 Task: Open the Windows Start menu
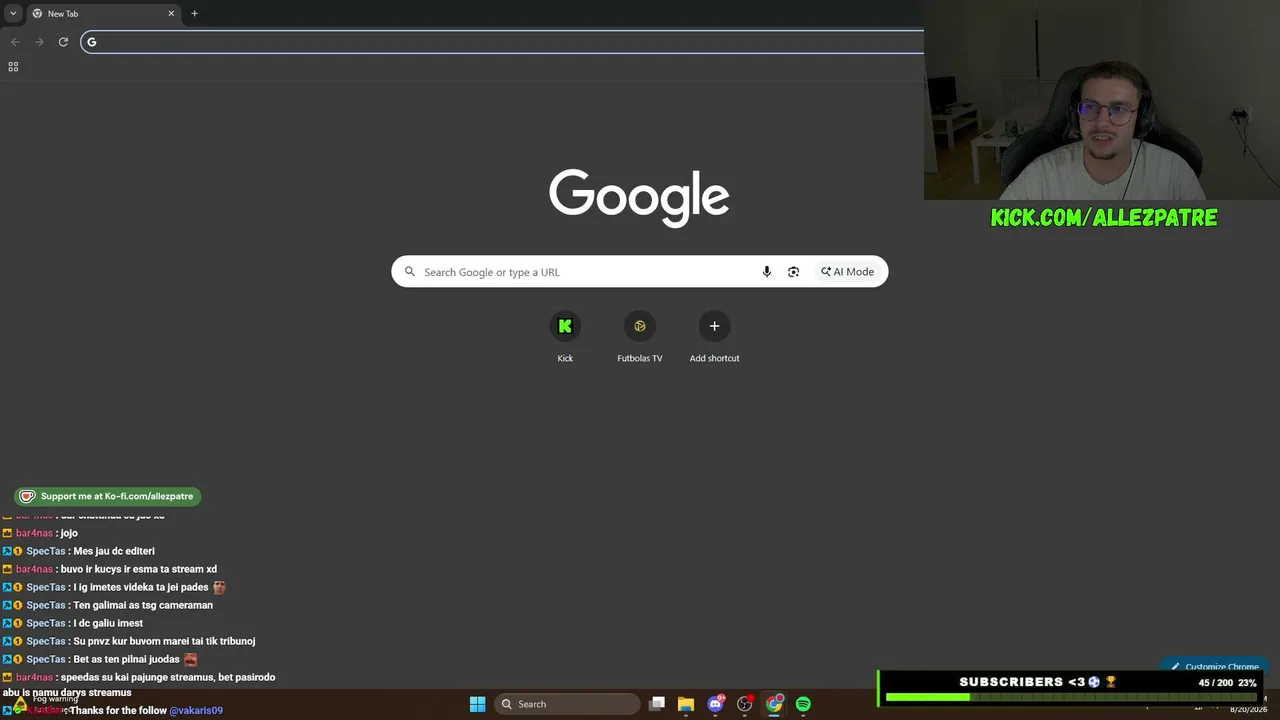[478, 704]
